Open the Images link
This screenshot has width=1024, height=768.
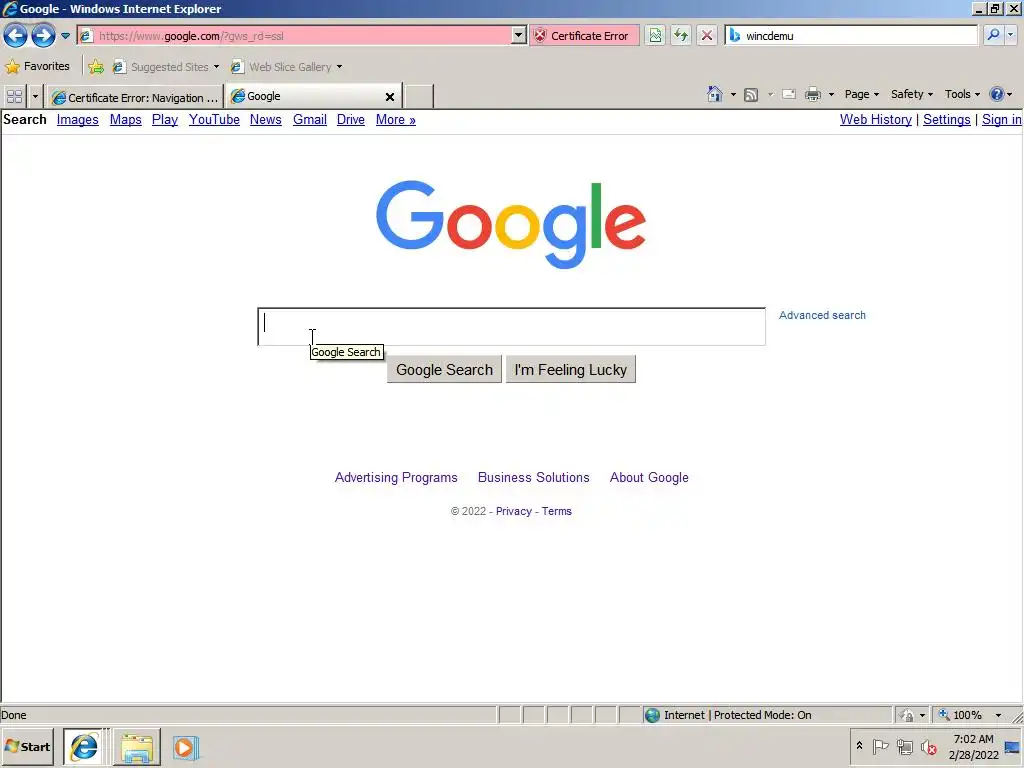(x=77, y=120)
